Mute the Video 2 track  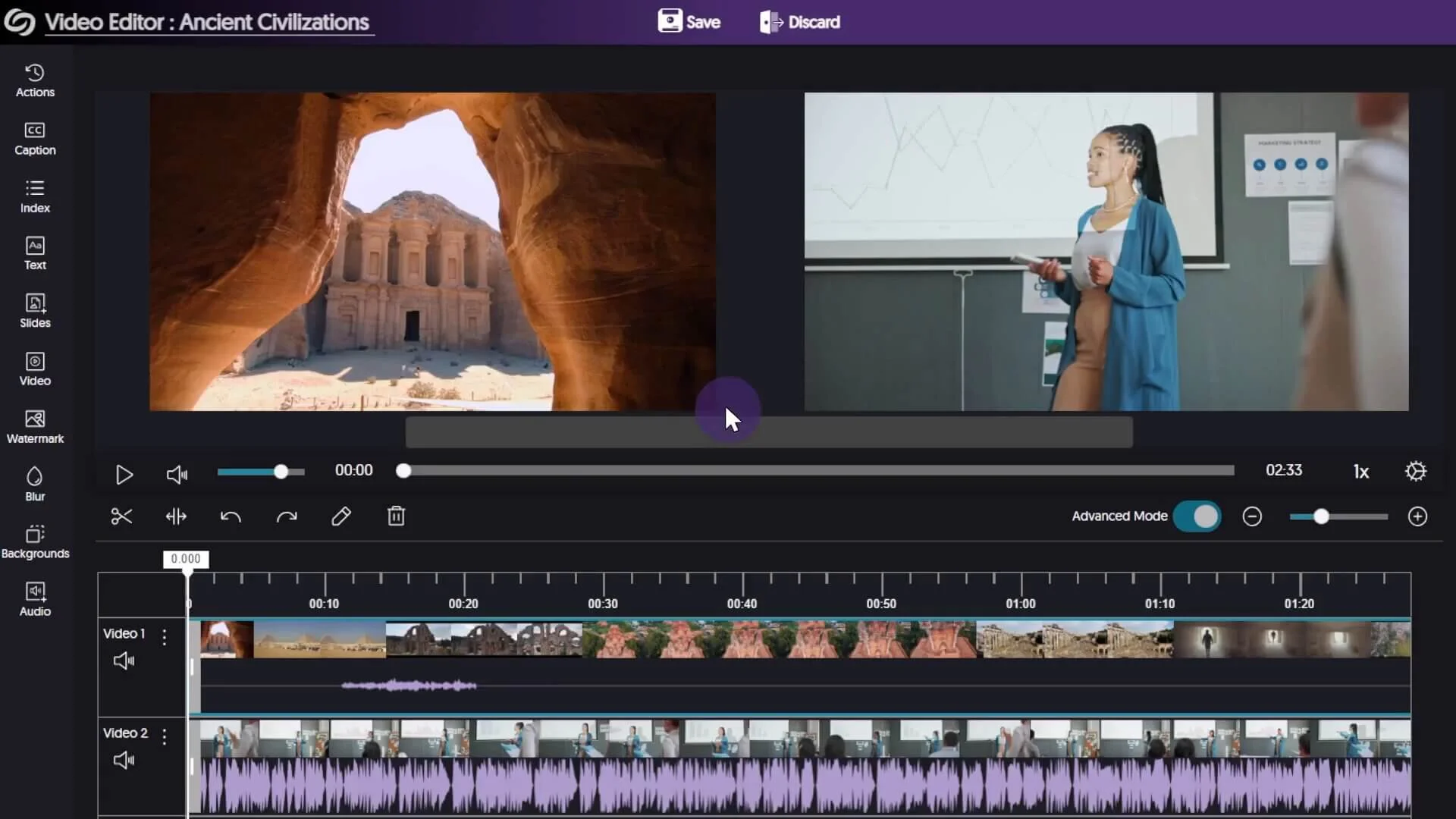pyautogui.click(x=123, y=759)
